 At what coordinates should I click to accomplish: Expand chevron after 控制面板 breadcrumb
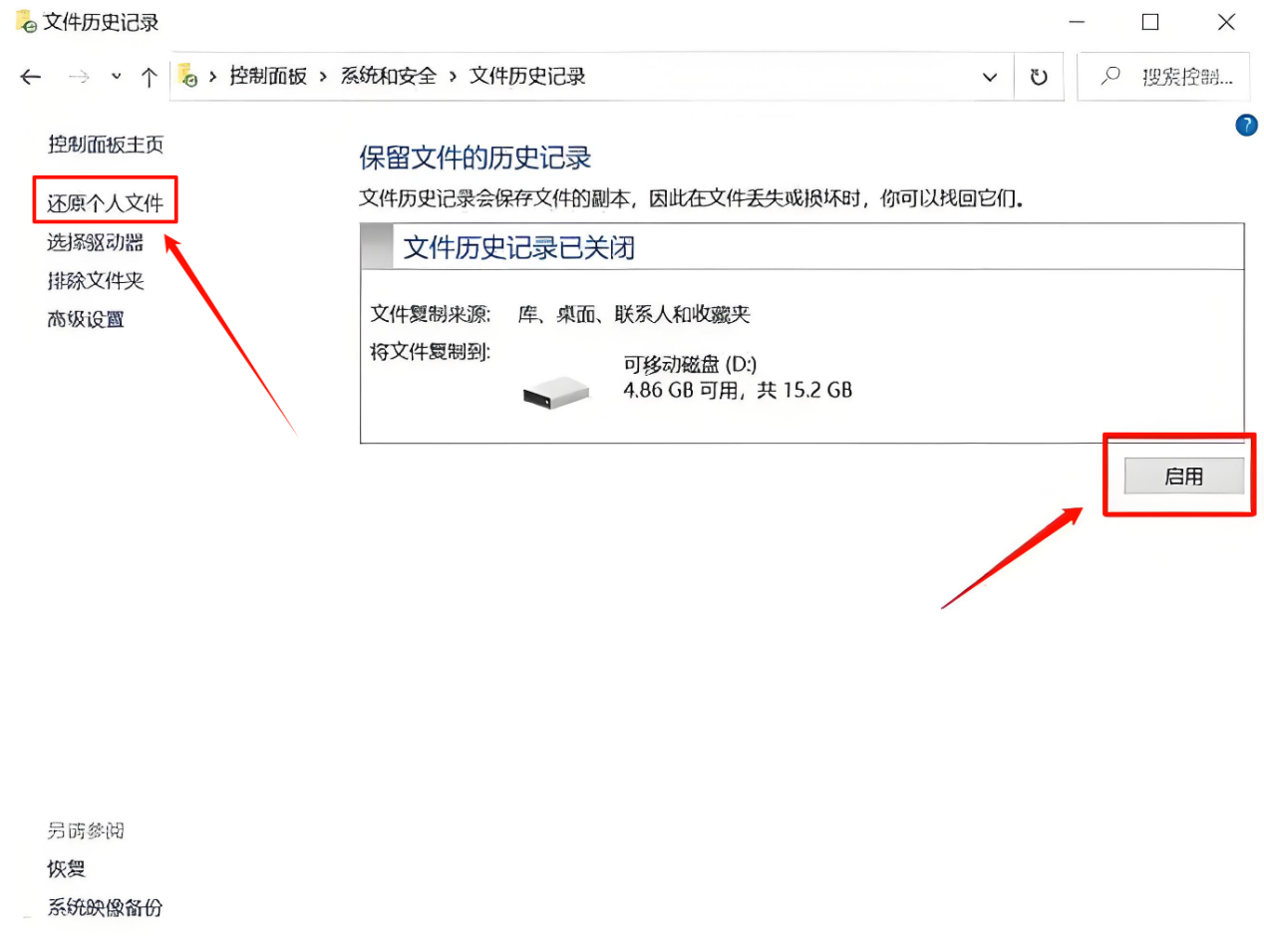click(323, 77)
